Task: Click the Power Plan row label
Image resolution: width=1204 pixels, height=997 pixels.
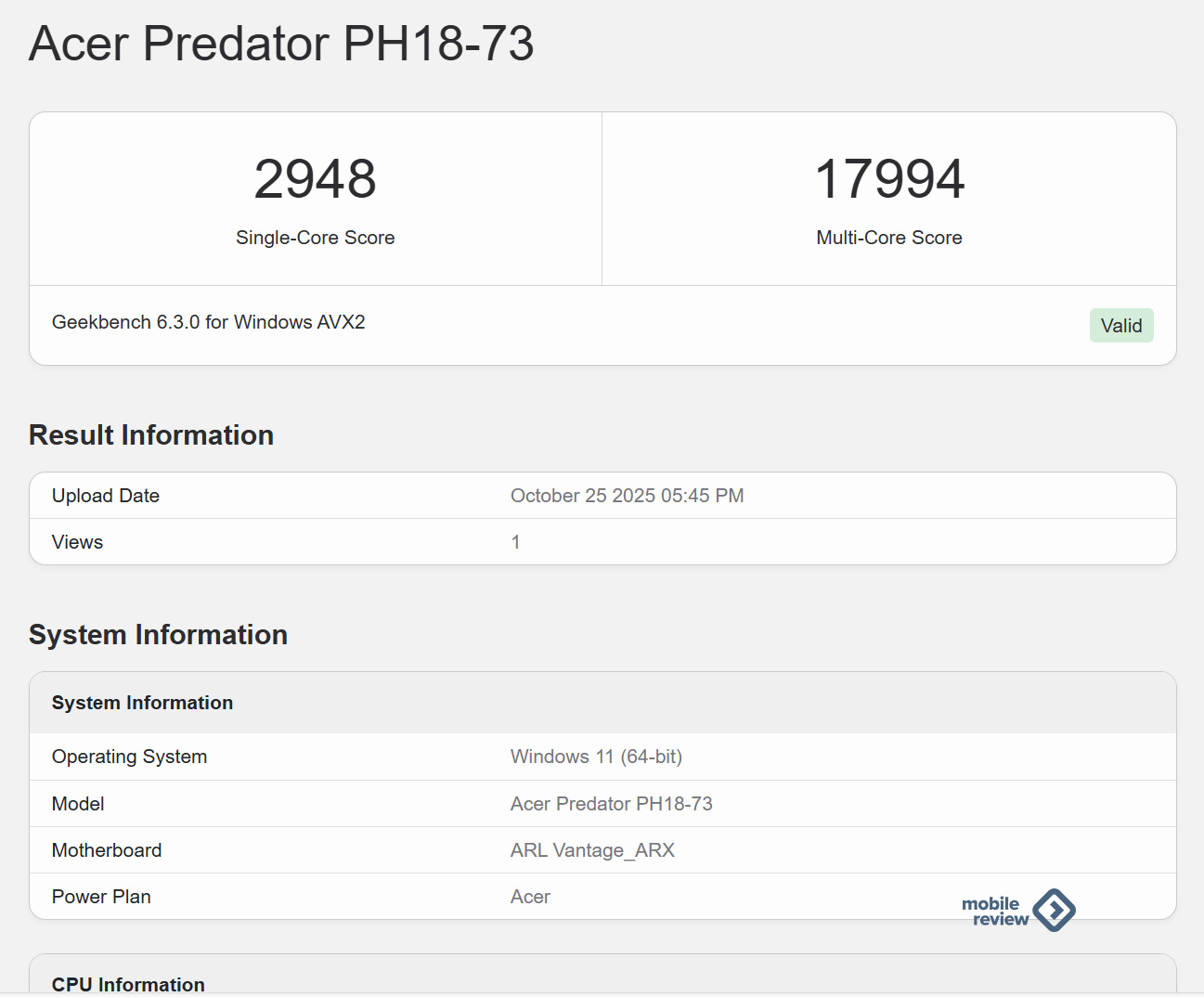Action: click(x=101, y=897)
